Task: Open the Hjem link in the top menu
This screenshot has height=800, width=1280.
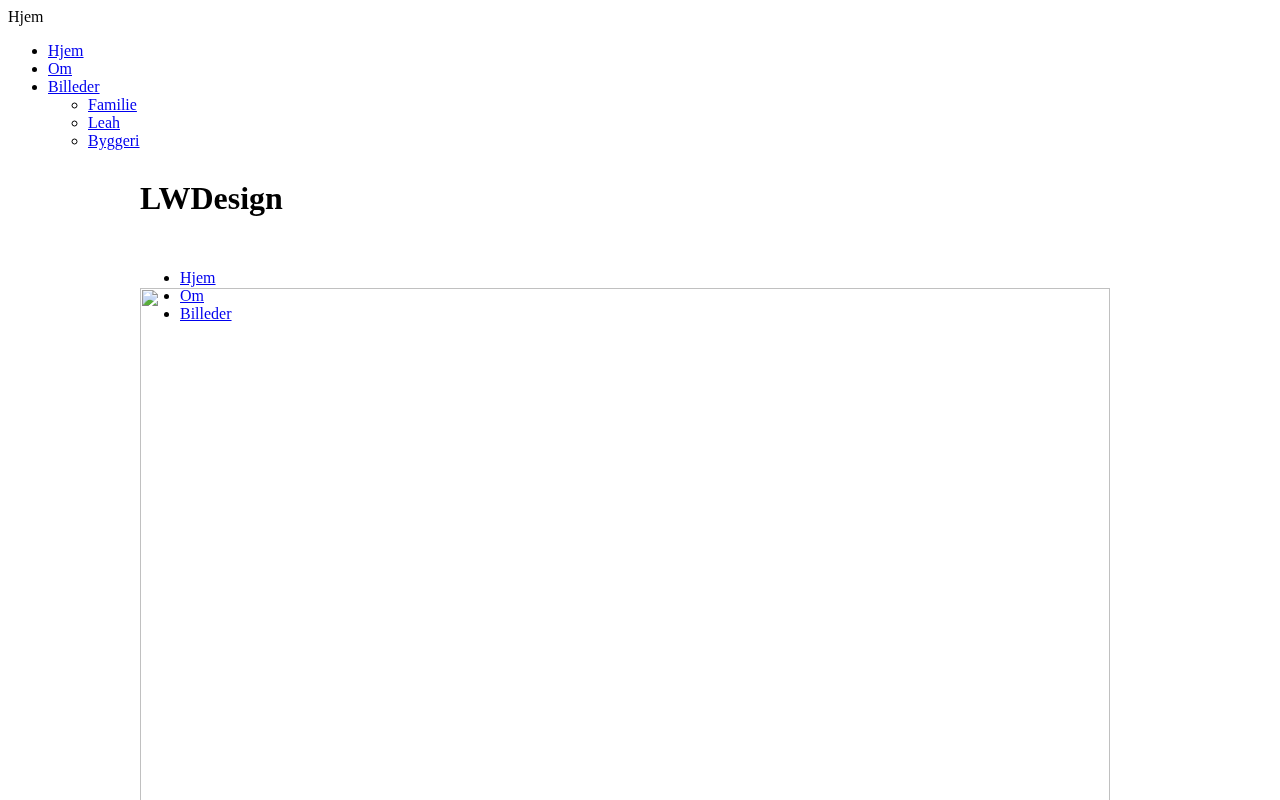Action: pyautogui.click(x=66, y=51)
